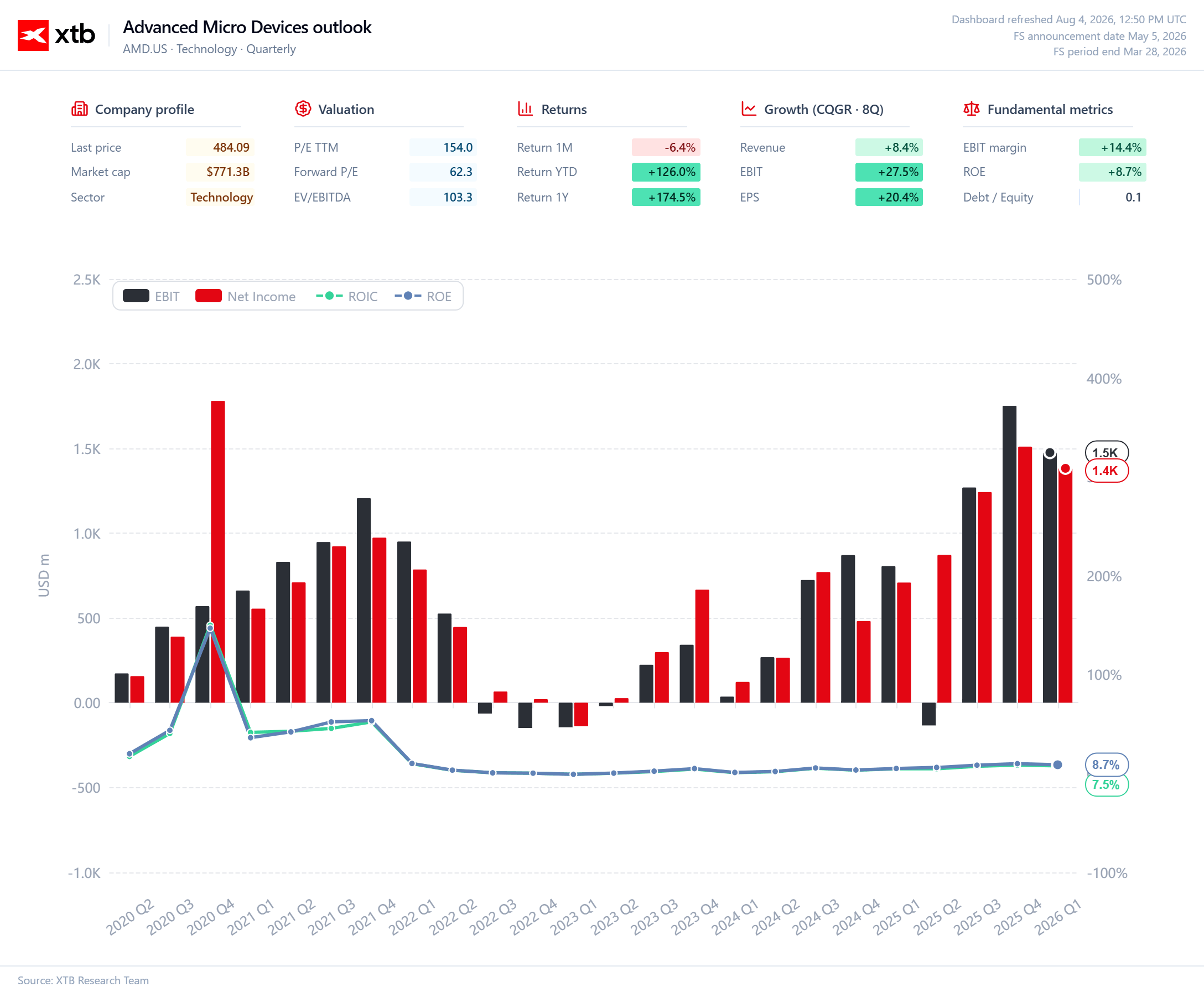Click the 2.5K left axis label
The image size is (1204, 992).
click(87, 280)
